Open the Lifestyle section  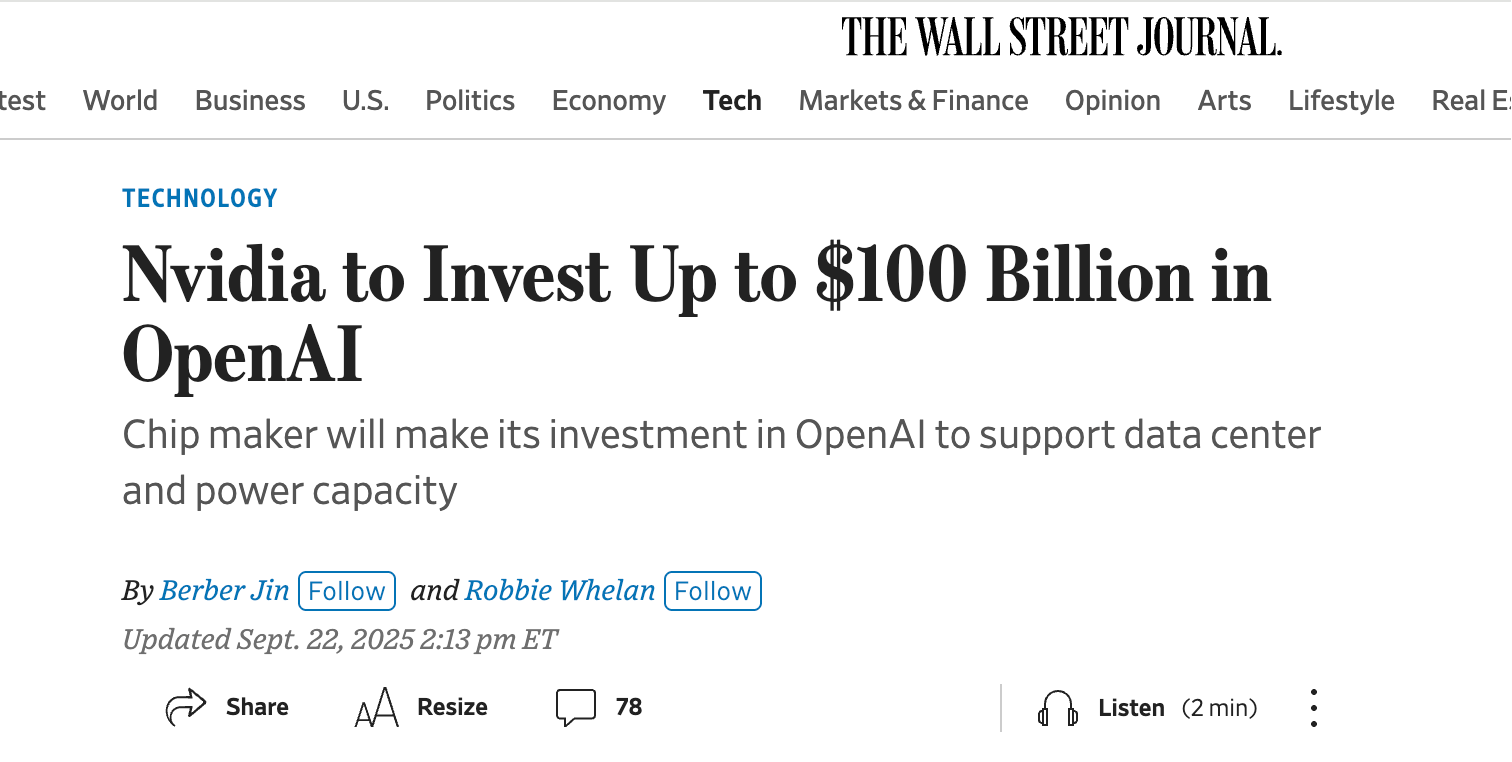1341,101
